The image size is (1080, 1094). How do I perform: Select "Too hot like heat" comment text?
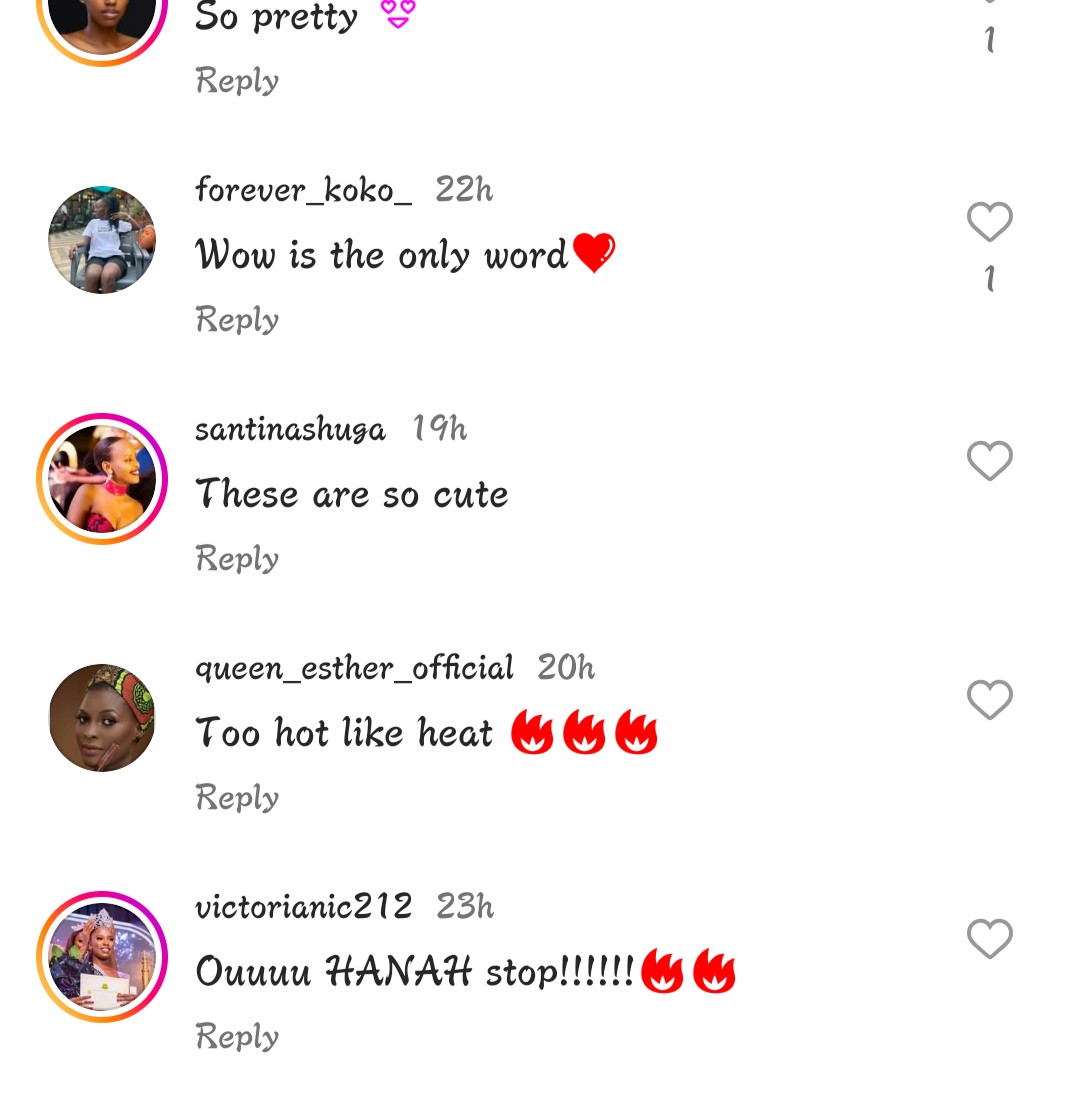[345, 733]
